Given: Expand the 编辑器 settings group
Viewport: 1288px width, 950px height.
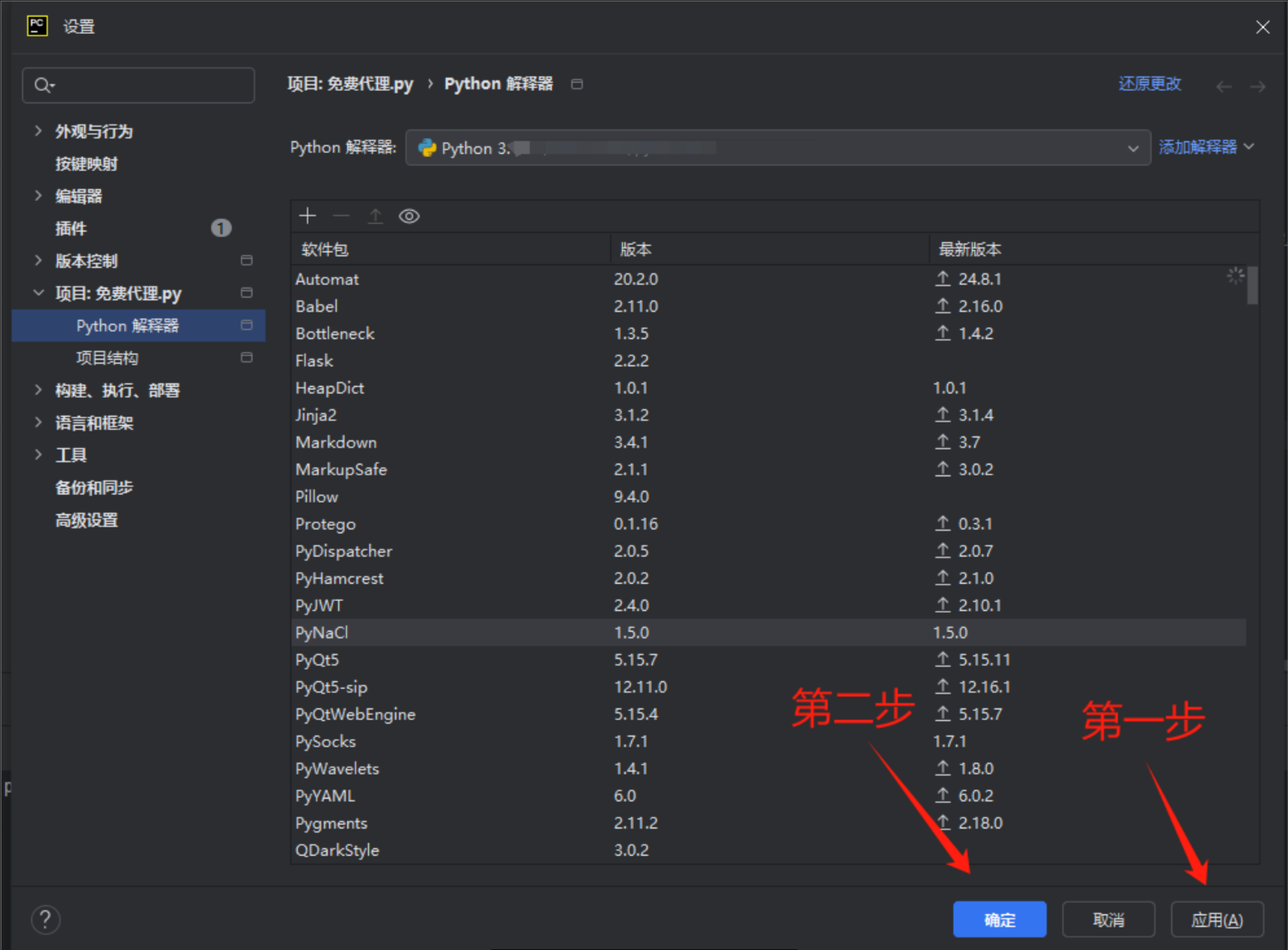Looking at the screenshot, I should coord(38,196).
